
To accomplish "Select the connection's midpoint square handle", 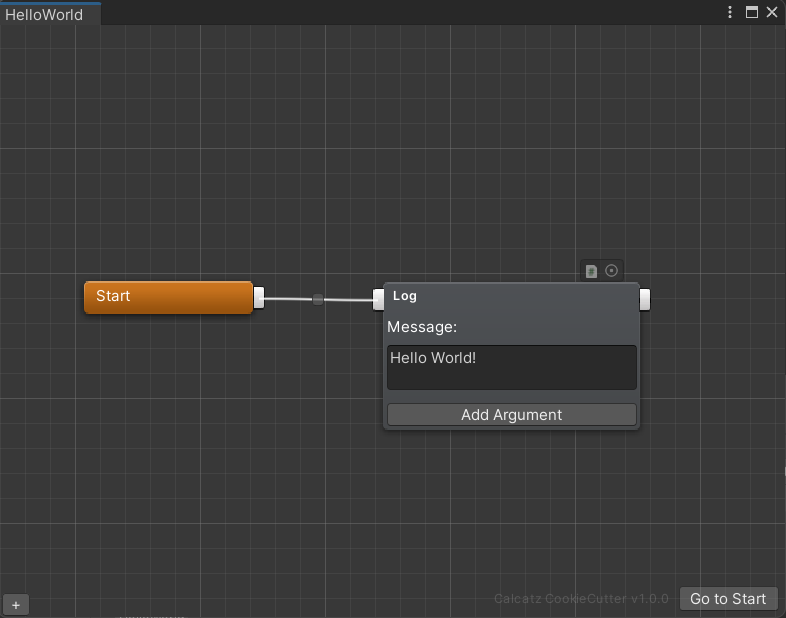I will click(318, 299).
